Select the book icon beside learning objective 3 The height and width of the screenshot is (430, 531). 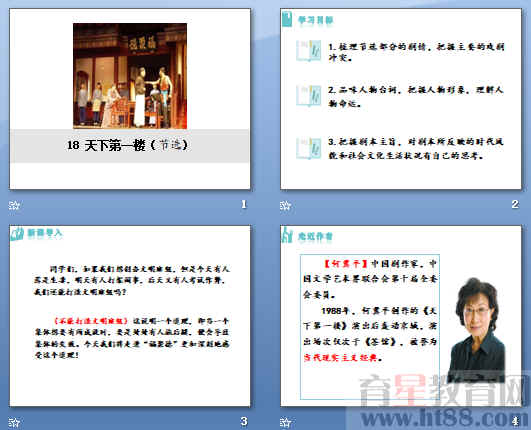coord(309,148)
